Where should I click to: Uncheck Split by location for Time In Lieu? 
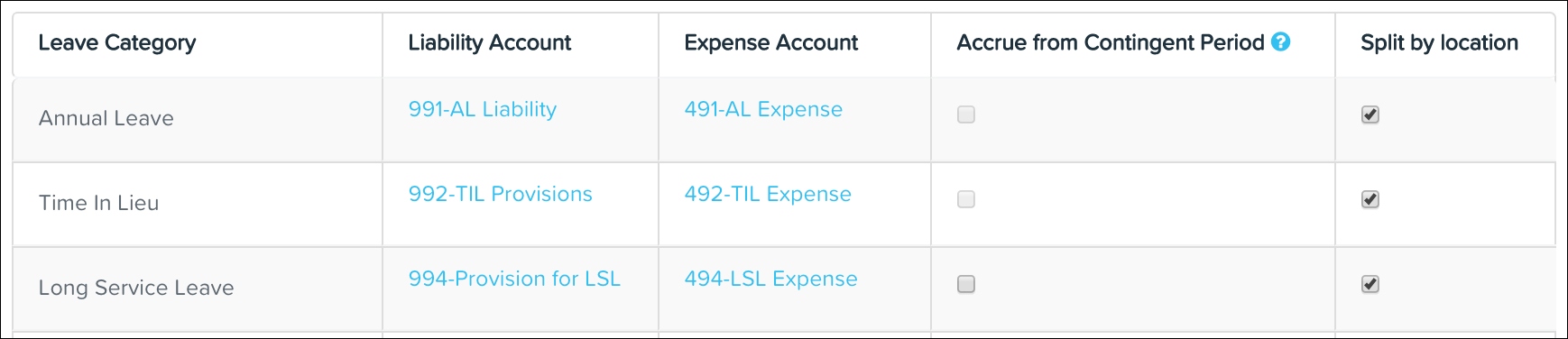[1370, 199]
